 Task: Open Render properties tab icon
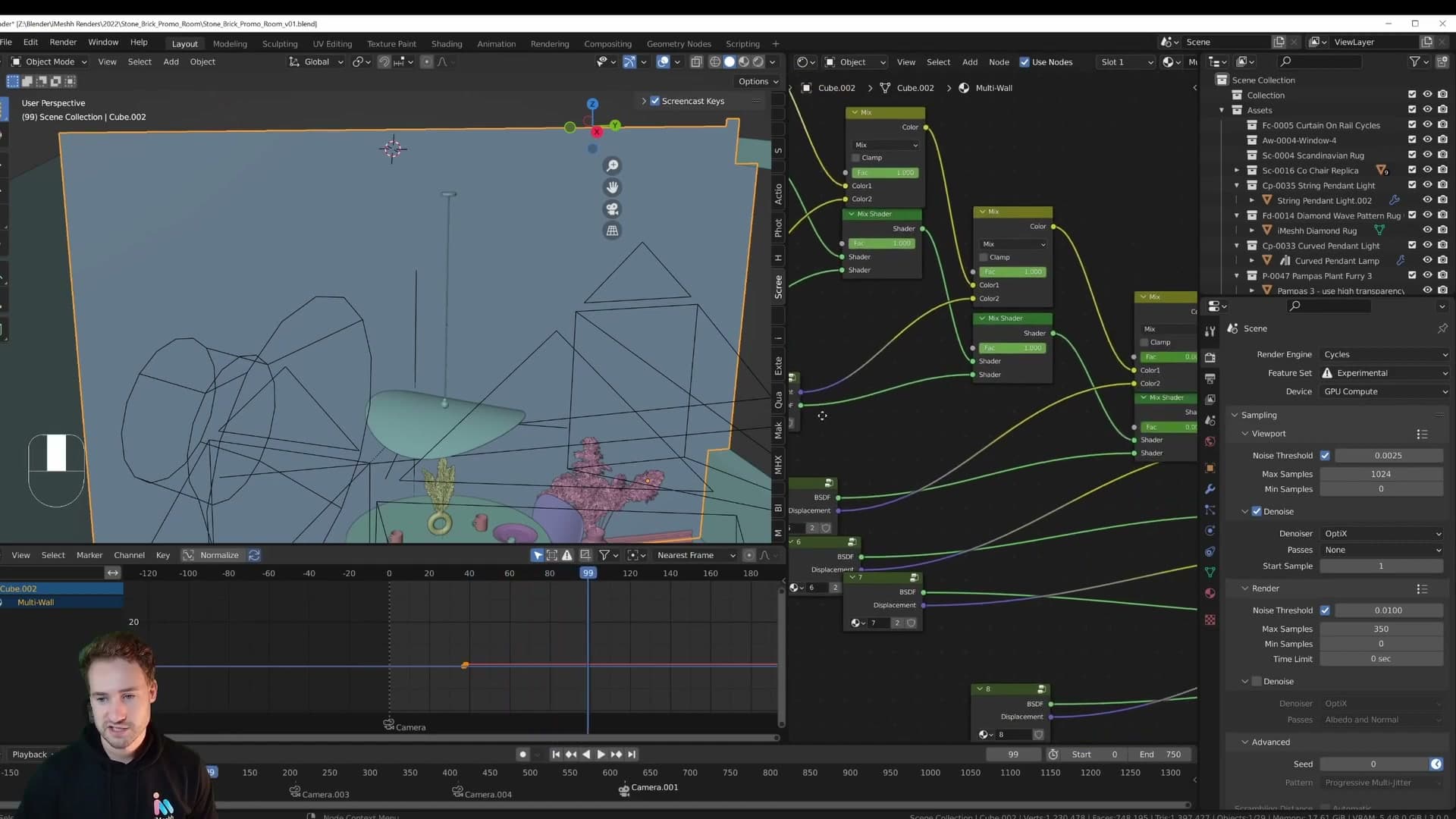(1210, 357)
